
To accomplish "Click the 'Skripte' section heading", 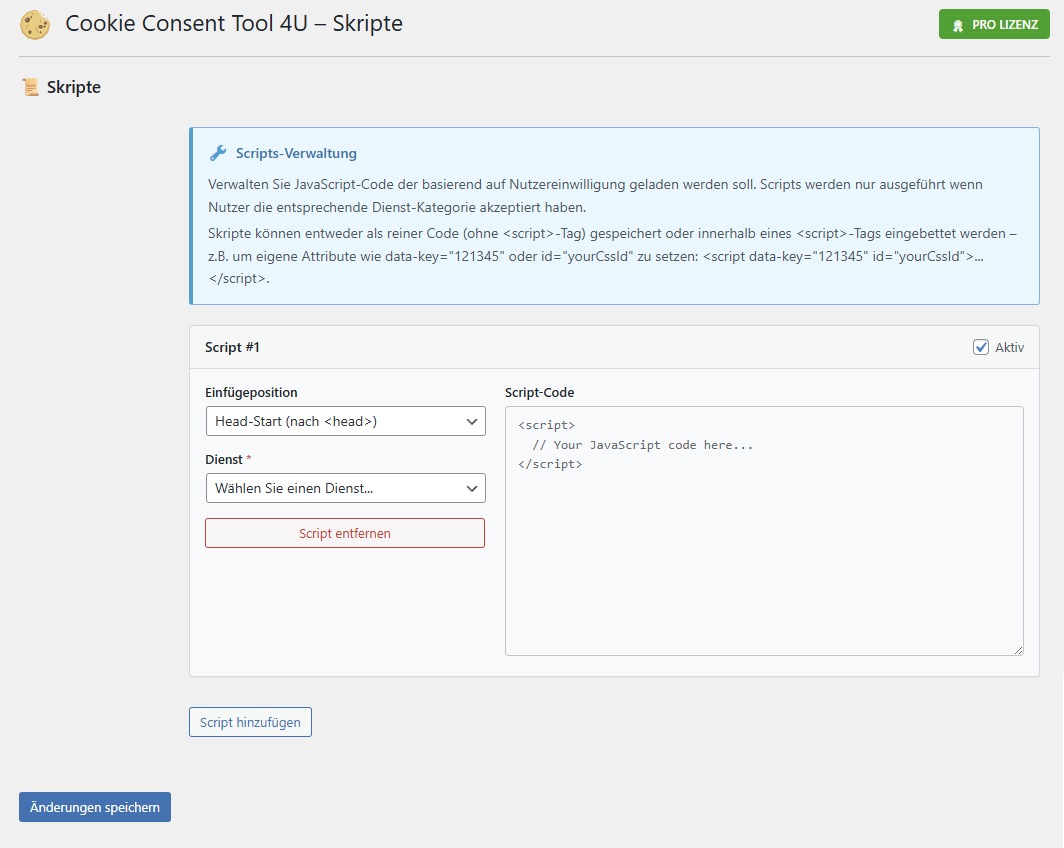I will click(x=73, y=87).
